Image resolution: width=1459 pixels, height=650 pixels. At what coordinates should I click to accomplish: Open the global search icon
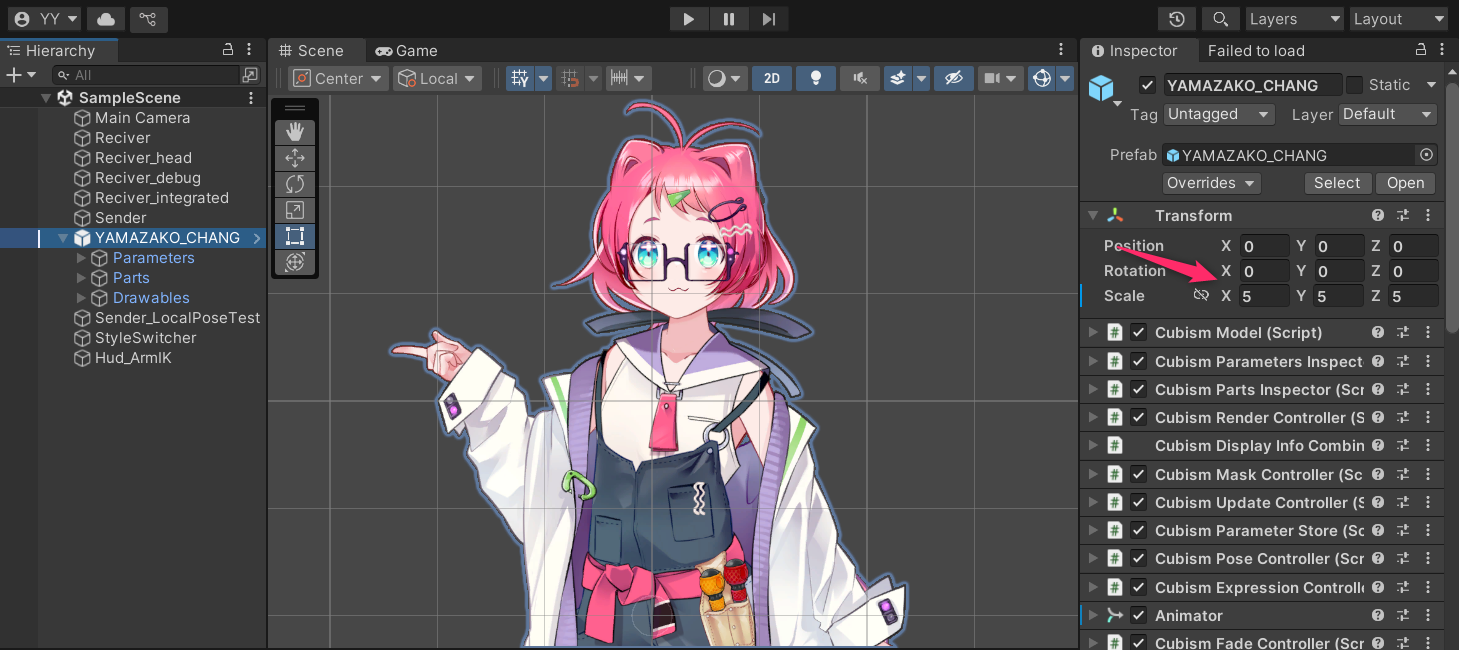[1220, 19]
